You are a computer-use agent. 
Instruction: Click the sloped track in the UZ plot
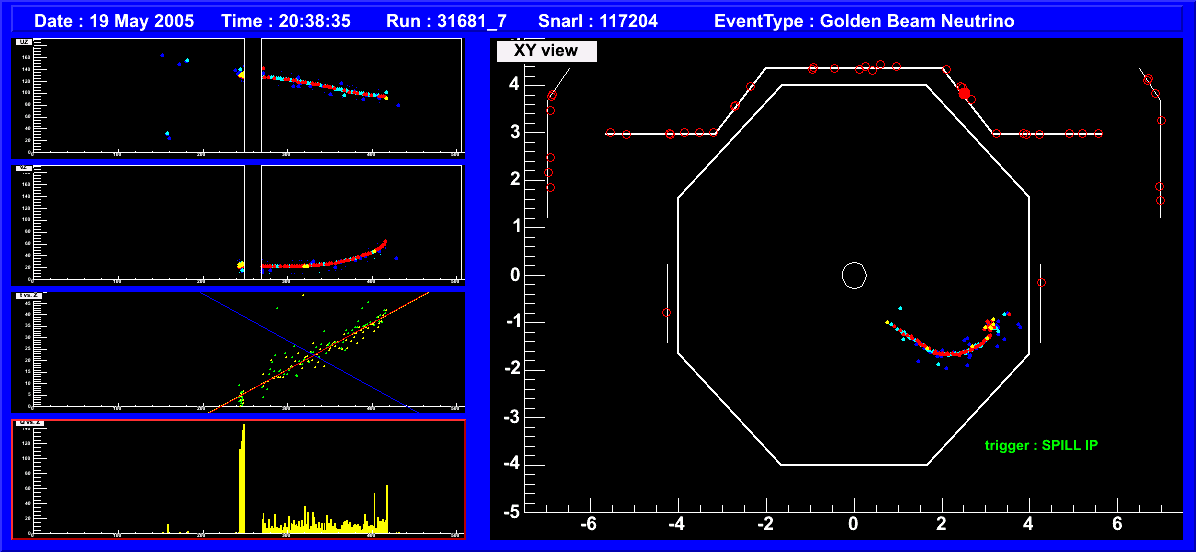click(330, 87)
